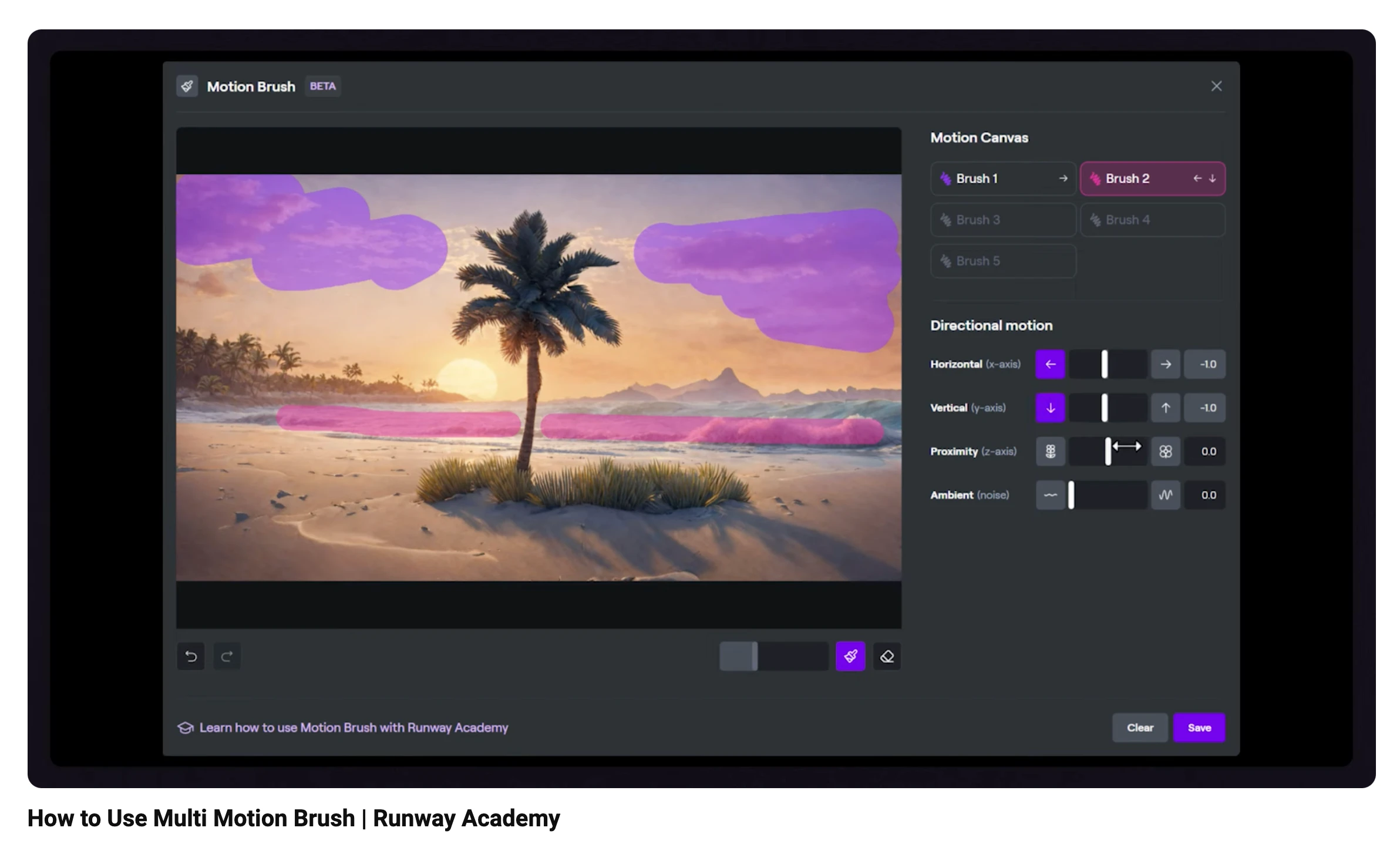Click the proximity closer icon
The height and width of the screenshot is (841, 1400).
point(1166,451)
